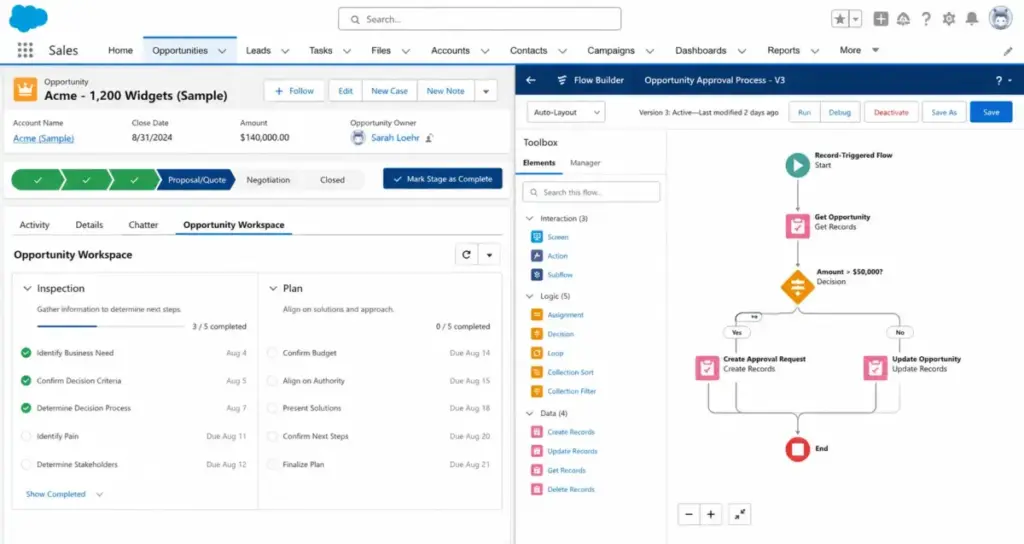Open the Setup gear icon
Viewport: 1024px width, 544px height.
949,19
